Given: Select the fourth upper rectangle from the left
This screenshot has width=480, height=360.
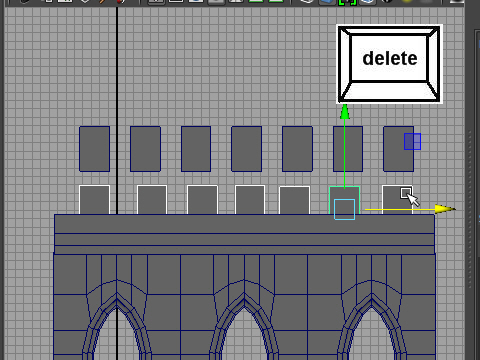Looking at the screenshot, I should click(246, 149).
